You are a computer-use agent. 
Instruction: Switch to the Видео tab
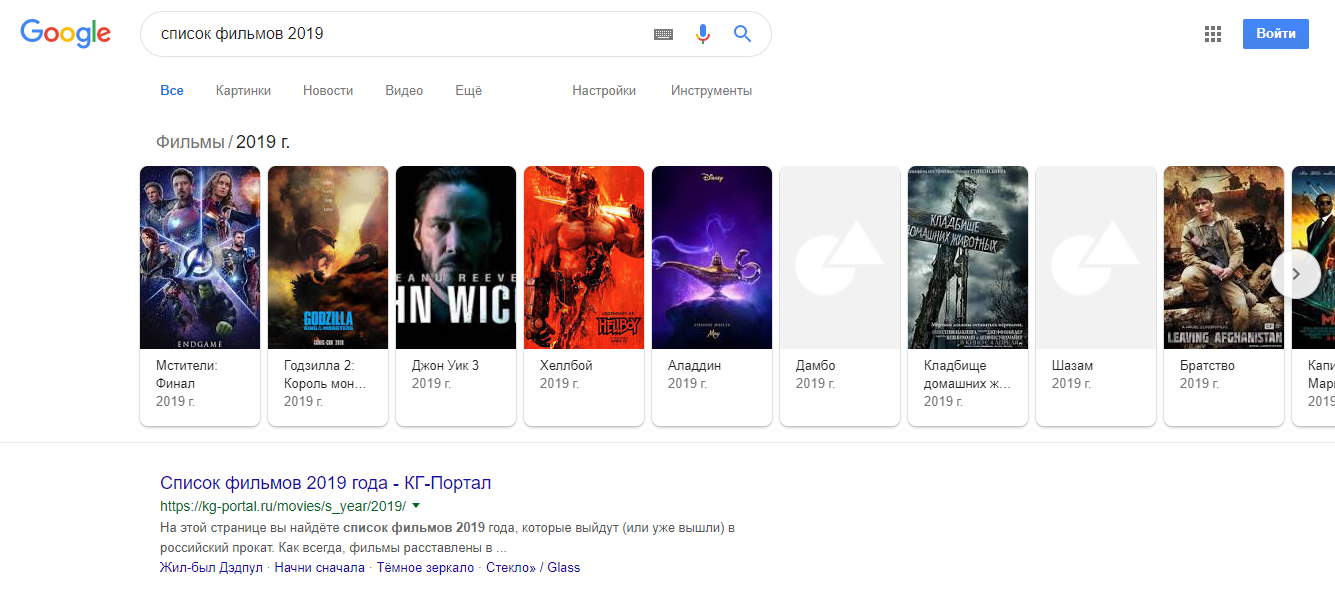pyautogui.click(x=404, y=91)
